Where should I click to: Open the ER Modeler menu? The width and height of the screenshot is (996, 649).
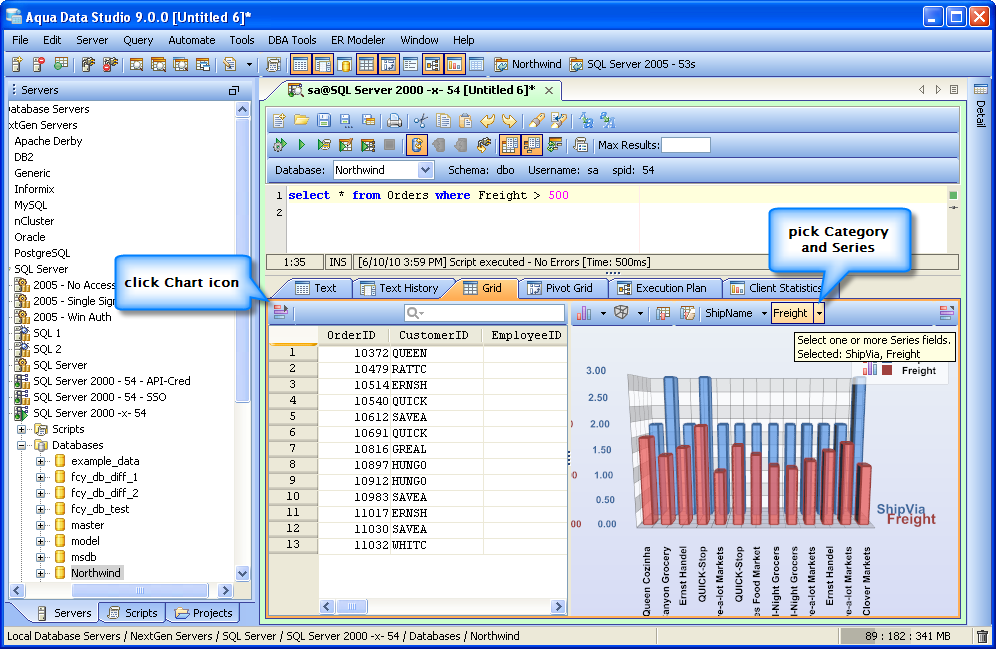pos(358,40)
